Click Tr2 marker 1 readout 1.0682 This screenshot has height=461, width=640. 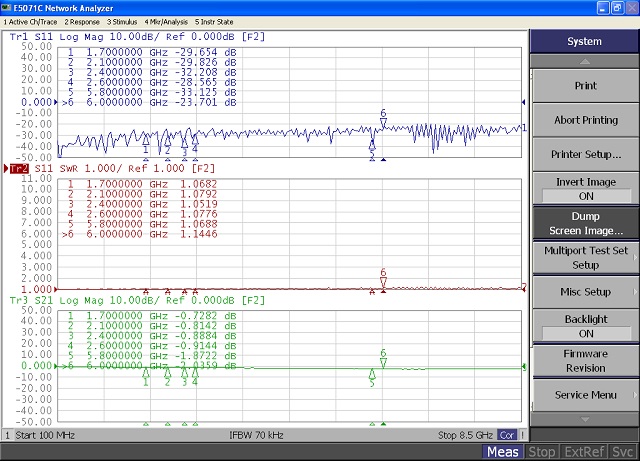click(x=199, y=184)
